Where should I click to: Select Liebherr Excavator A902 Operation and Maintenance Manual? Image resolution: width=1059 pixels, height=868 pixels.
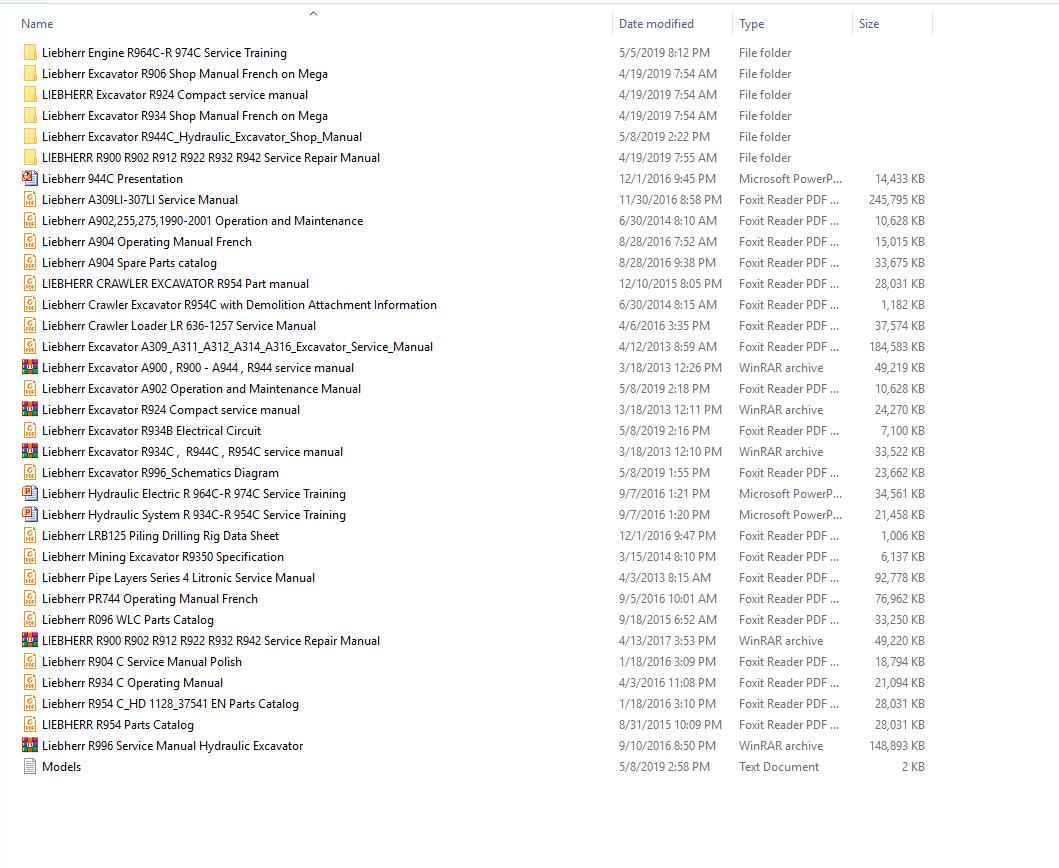pos(201,388)
